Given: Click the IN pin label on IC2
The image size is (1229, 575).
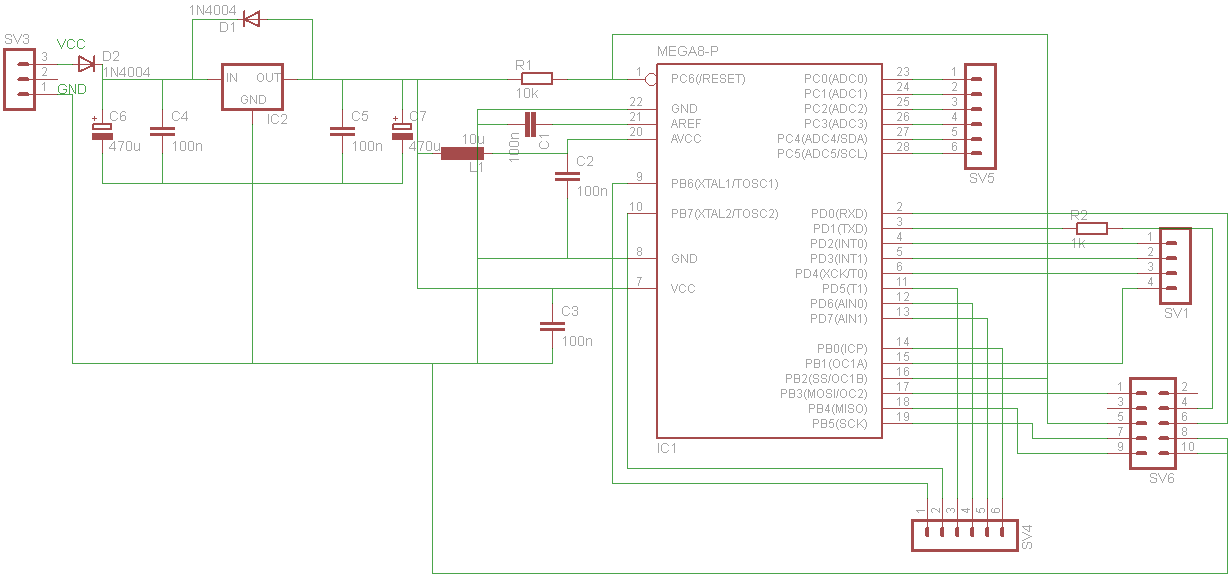Looking at the screenshot, I should 232,78.
